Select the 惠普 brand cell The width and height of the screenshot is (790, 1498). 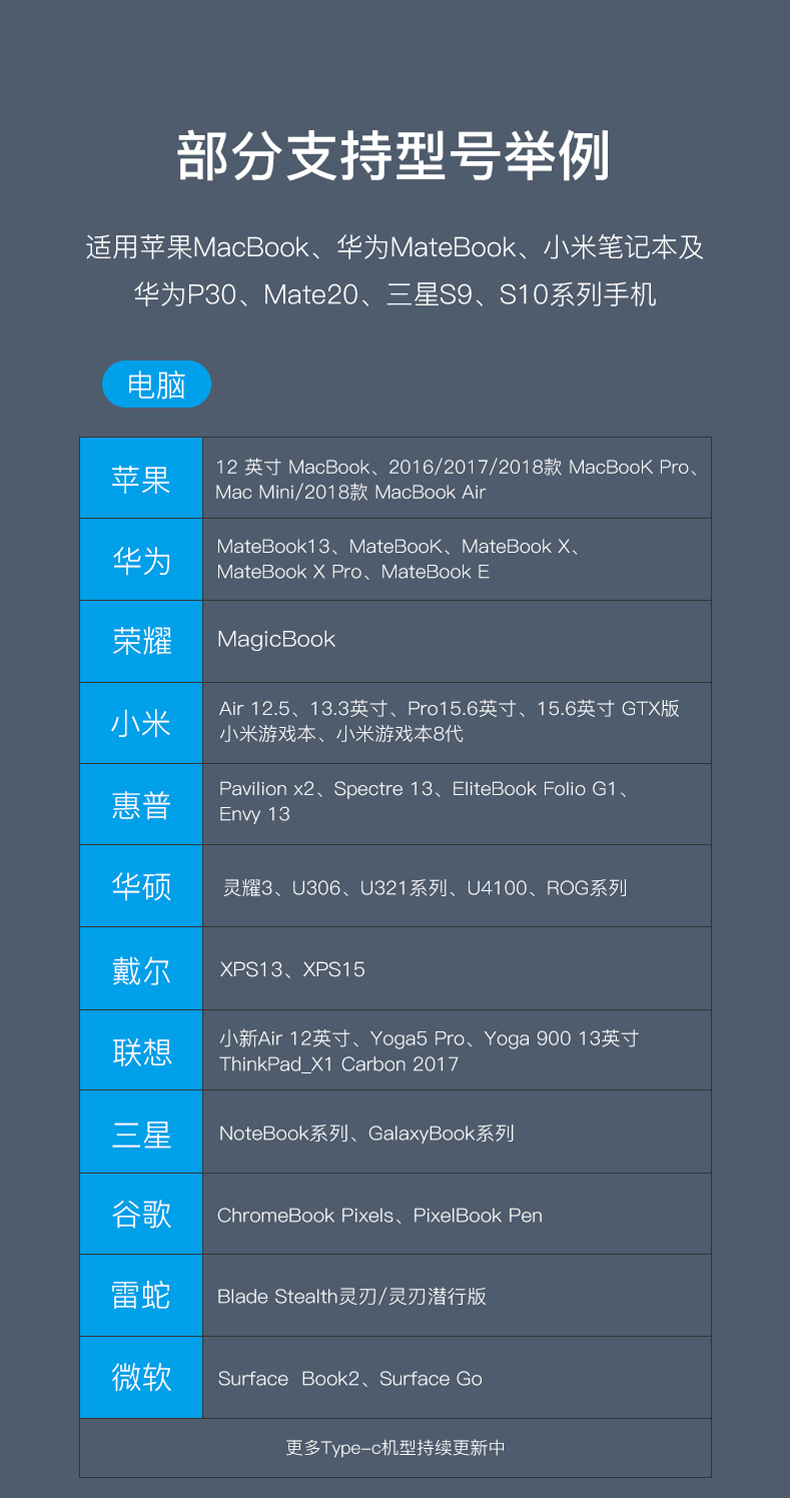coord(141,804)
